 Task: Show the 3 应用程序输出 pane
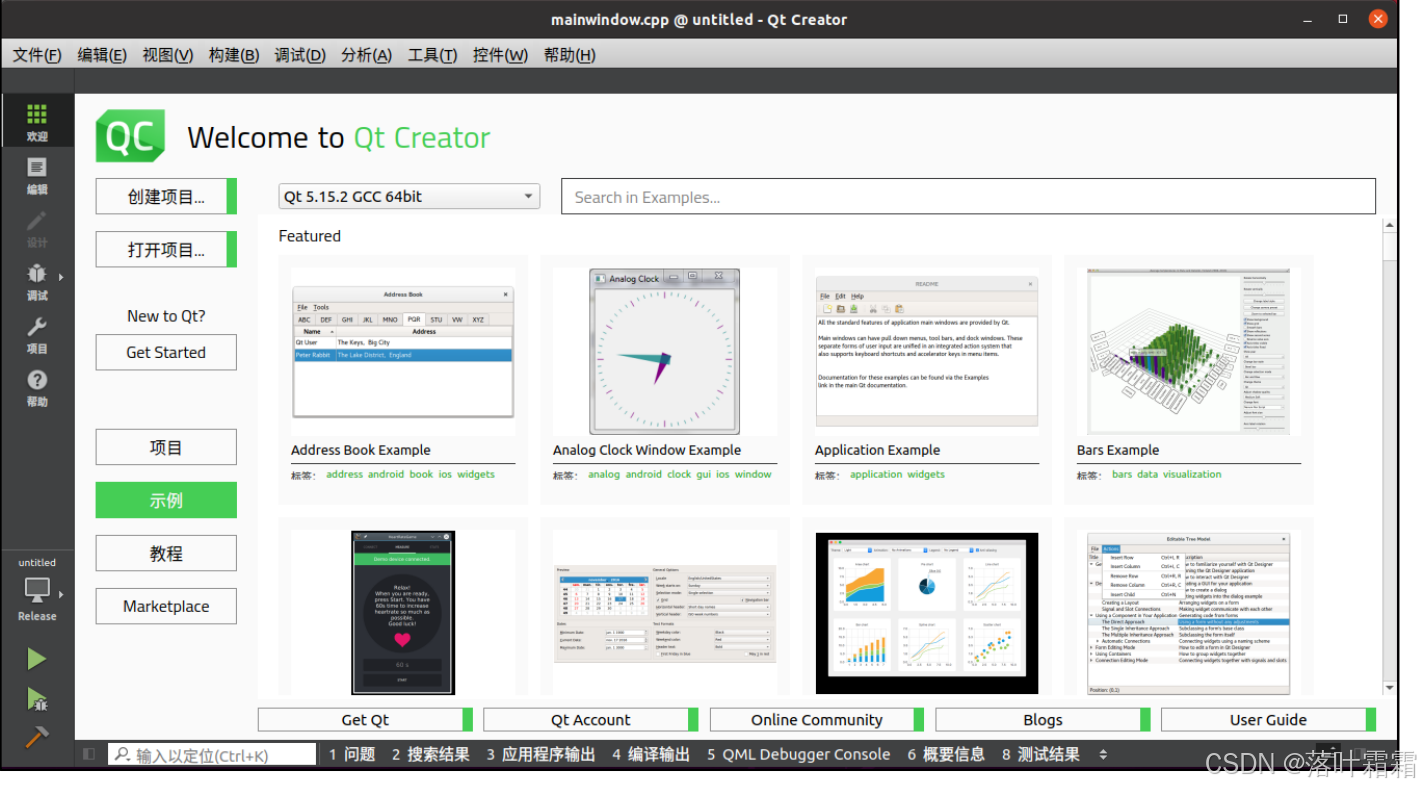pyautogui.click(x=541, y=755)
